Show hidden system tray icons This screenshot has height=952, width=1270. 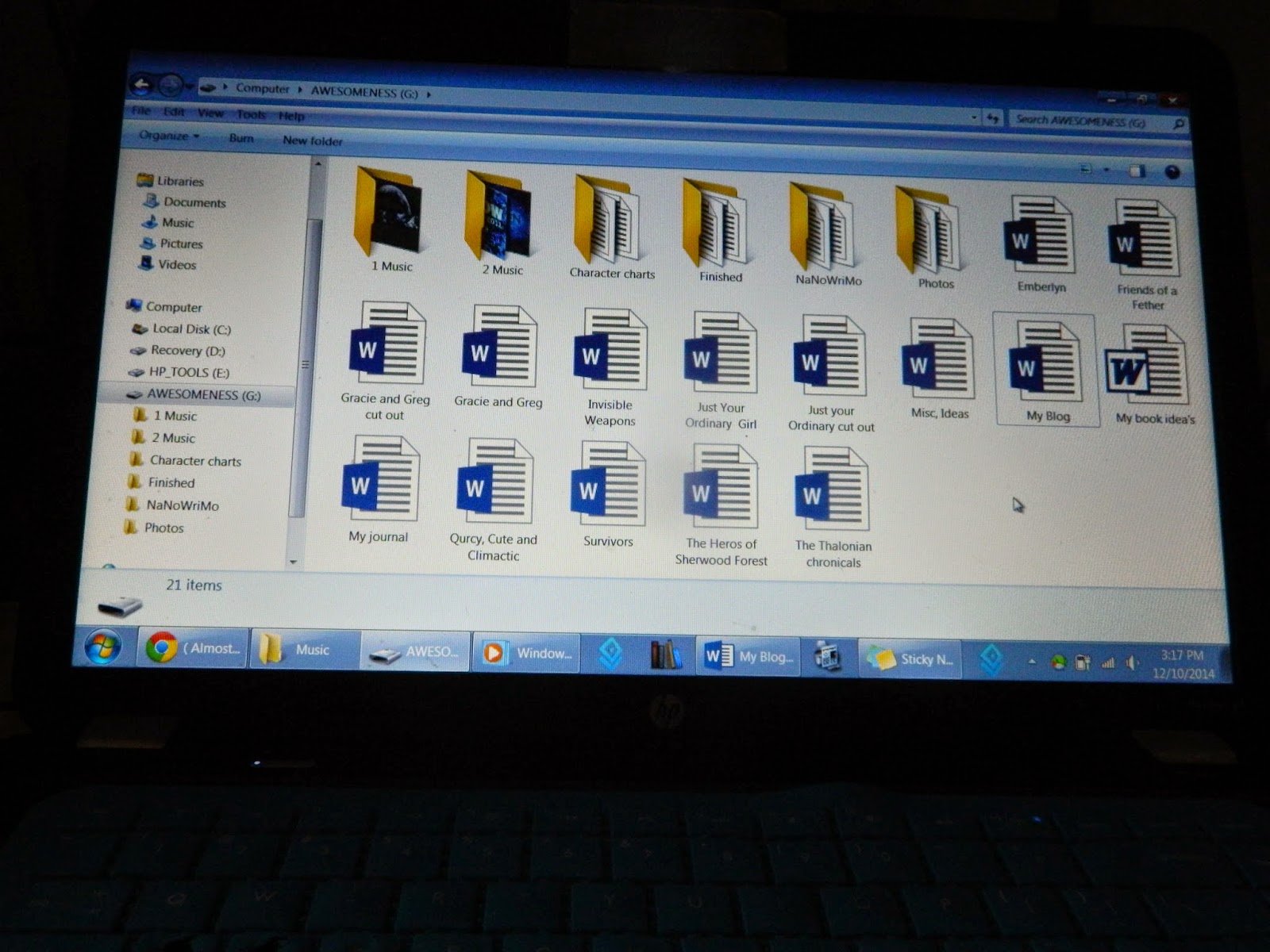(1032, 661)
